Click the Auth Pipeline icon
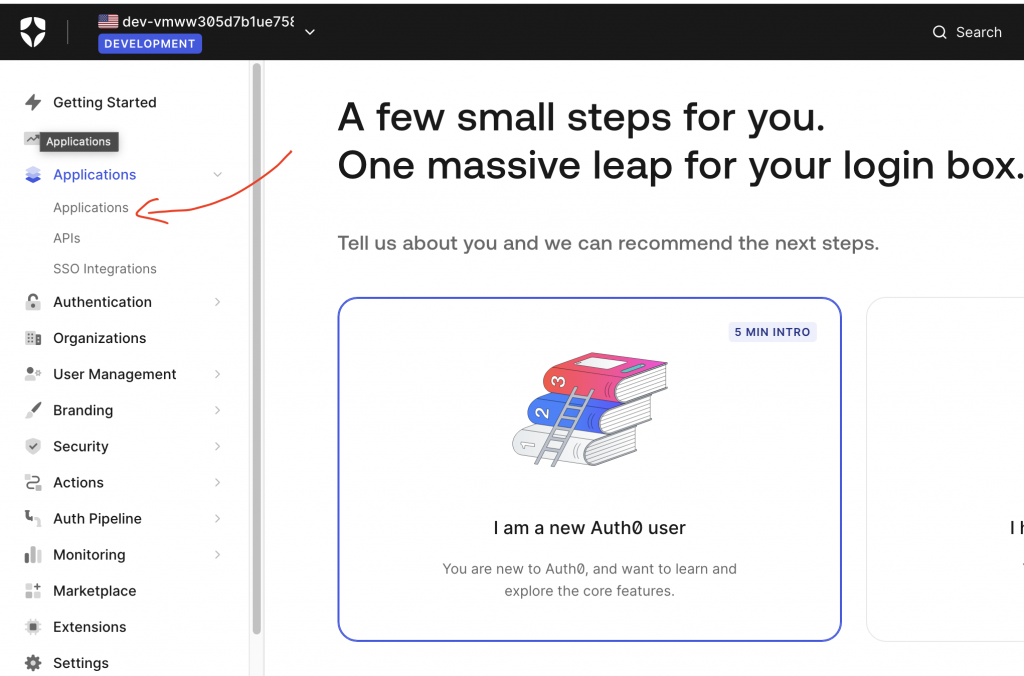The height and width of the screenshot is (676, 1024). pyautogui.click(x=33, y=518)
